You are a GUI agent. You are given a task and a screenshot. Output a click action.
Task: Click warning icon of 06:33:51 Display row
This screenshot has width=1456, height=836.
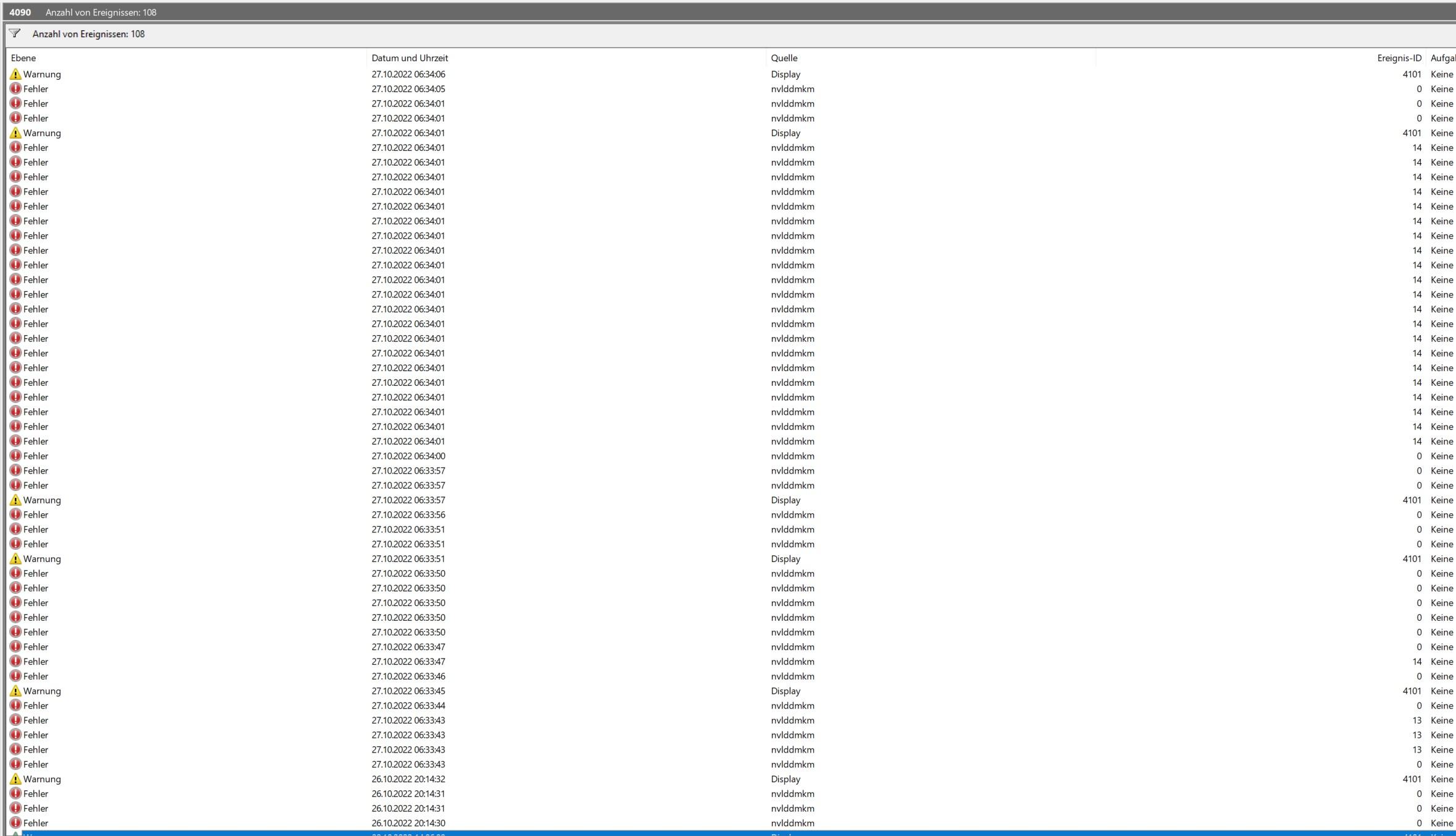click(x=16, y=559)
